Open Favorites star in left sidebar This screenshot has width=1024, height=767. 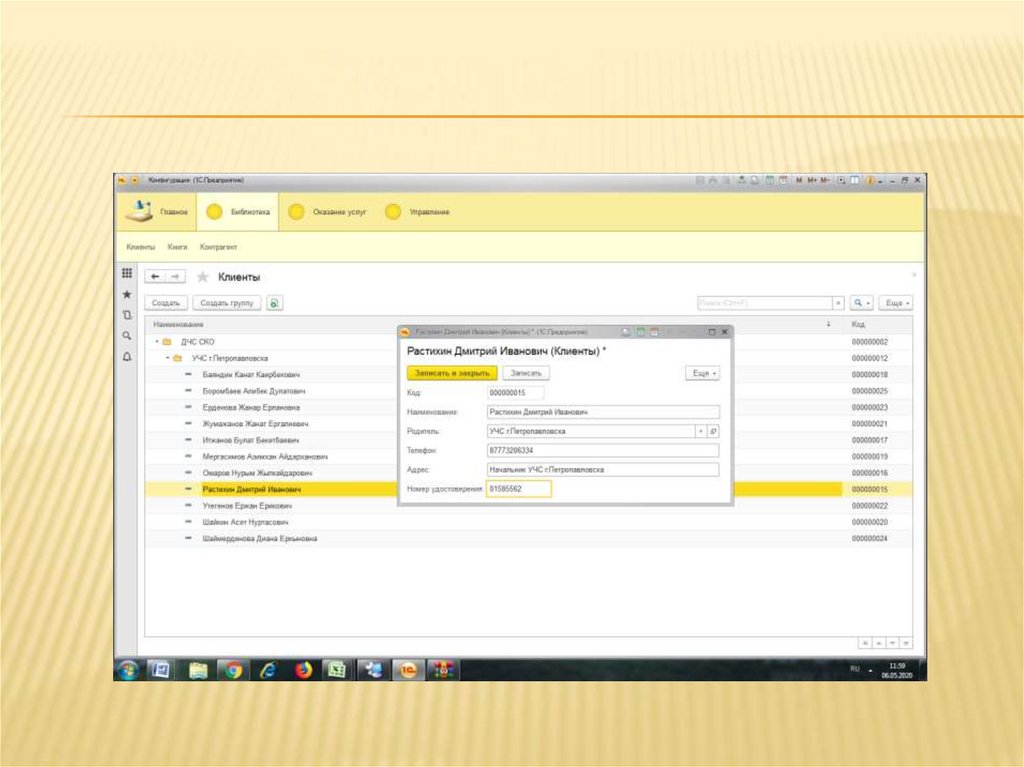point(127,295)
